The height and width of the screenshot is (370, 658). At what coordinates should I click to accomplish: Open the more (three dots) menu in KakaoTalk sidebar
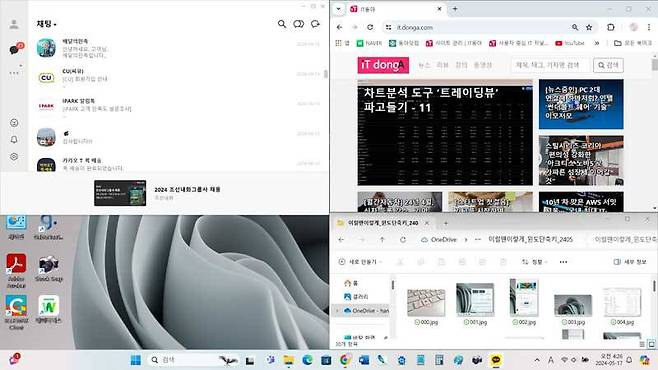point(14,73)
